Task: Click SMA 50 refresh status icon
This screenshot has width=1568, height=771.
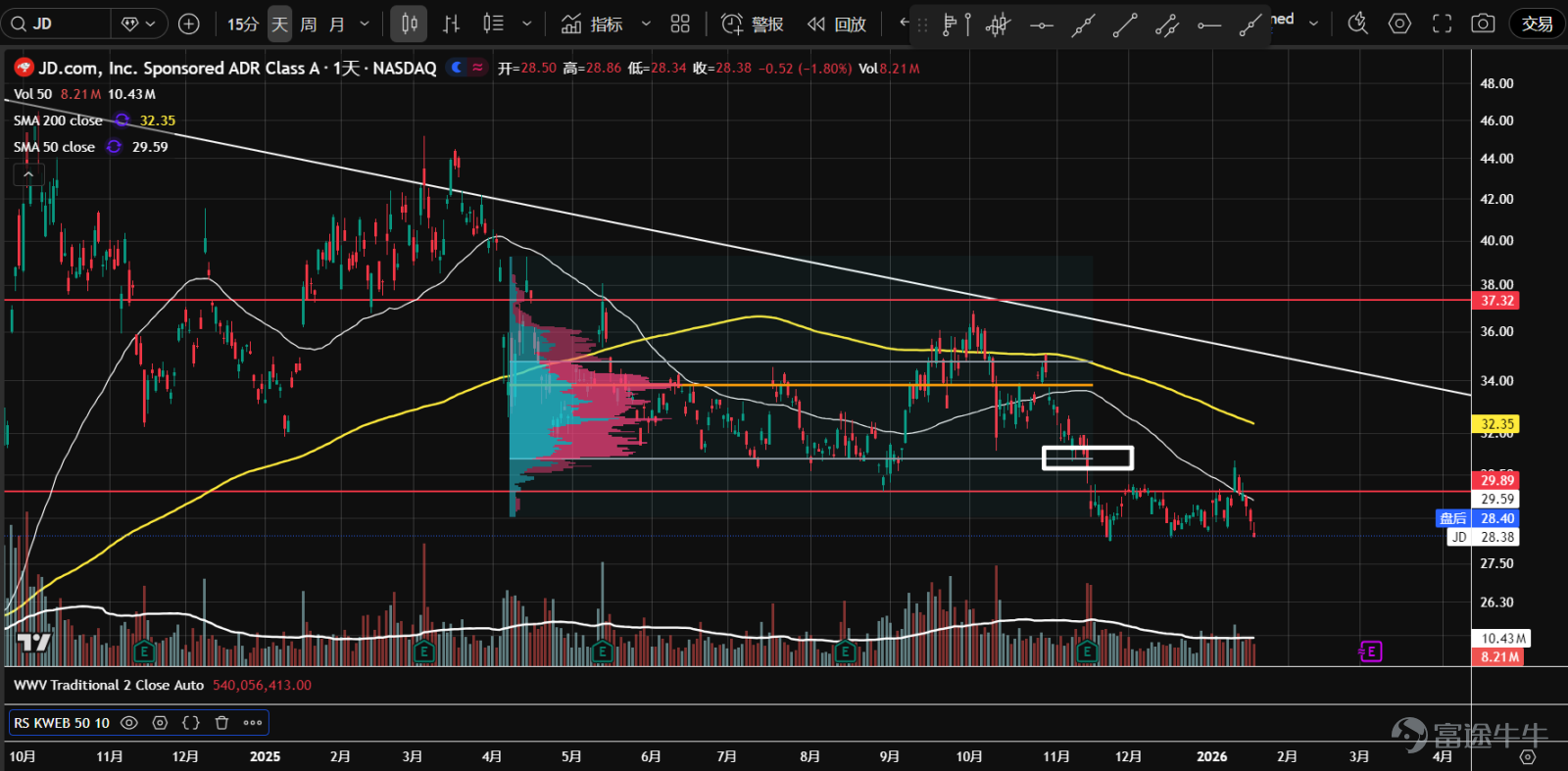Action: tap(115, 147)
